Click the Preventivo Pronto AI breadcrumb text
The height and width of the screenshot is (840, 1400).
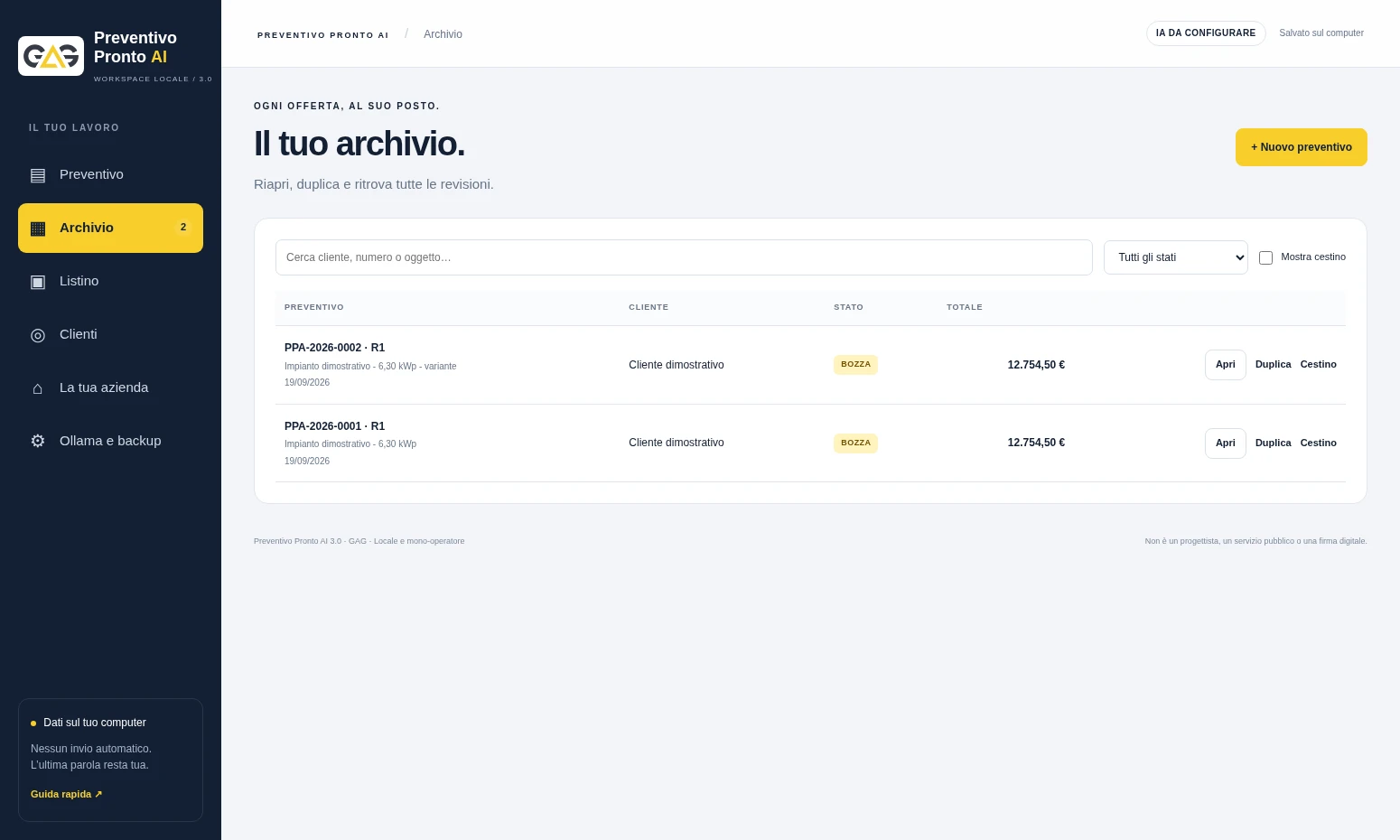click(x=322, y=35)
